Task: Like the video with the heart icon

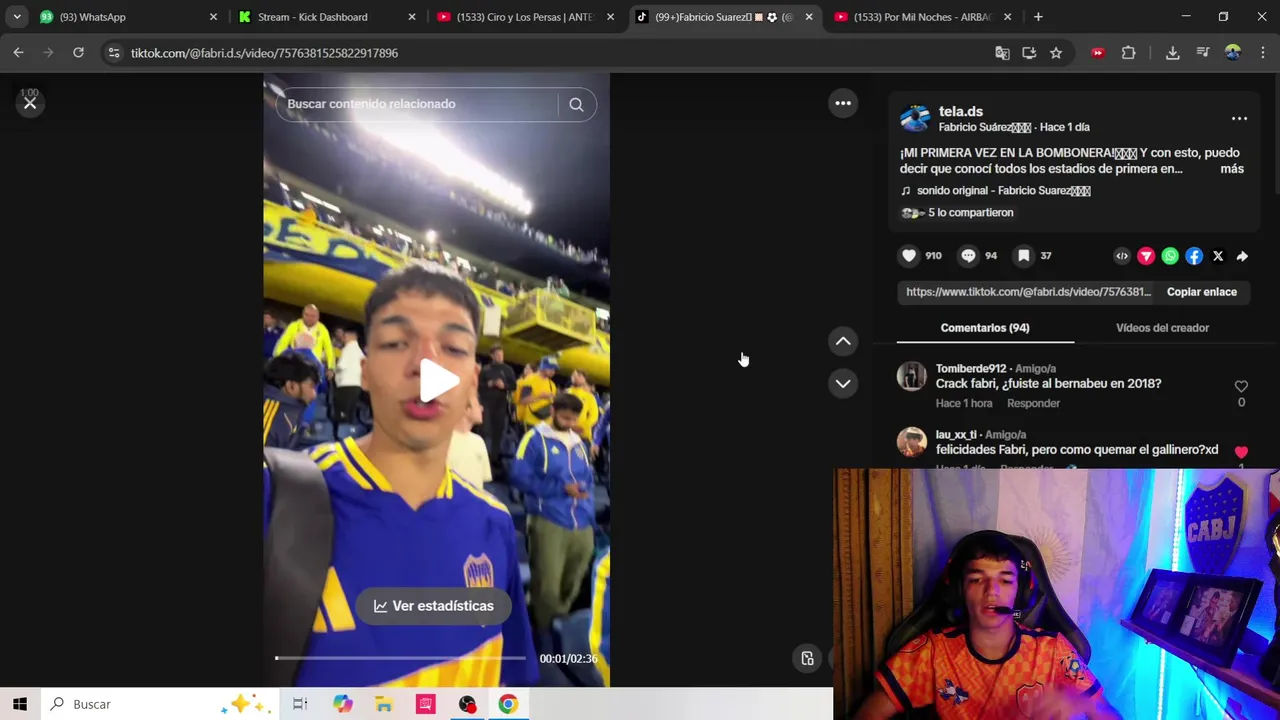Action: [x=909, y=256]
